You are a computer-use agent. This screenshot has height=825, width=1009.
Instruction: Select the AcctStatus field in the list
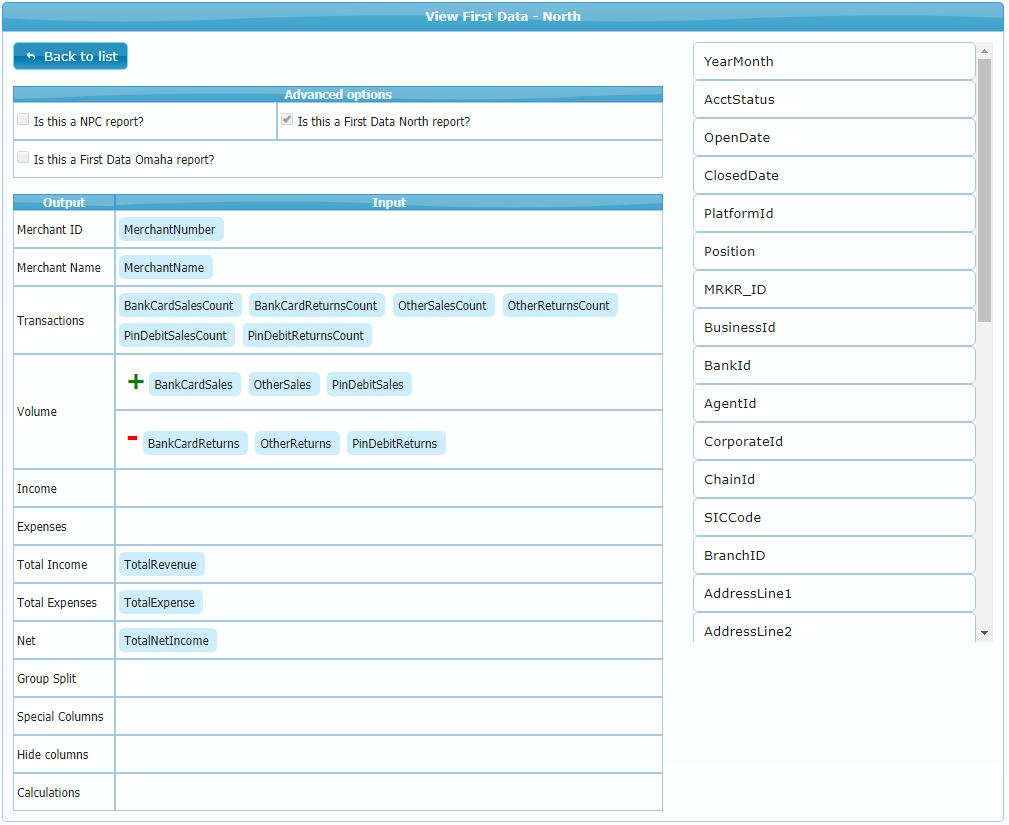pos(833,99)
